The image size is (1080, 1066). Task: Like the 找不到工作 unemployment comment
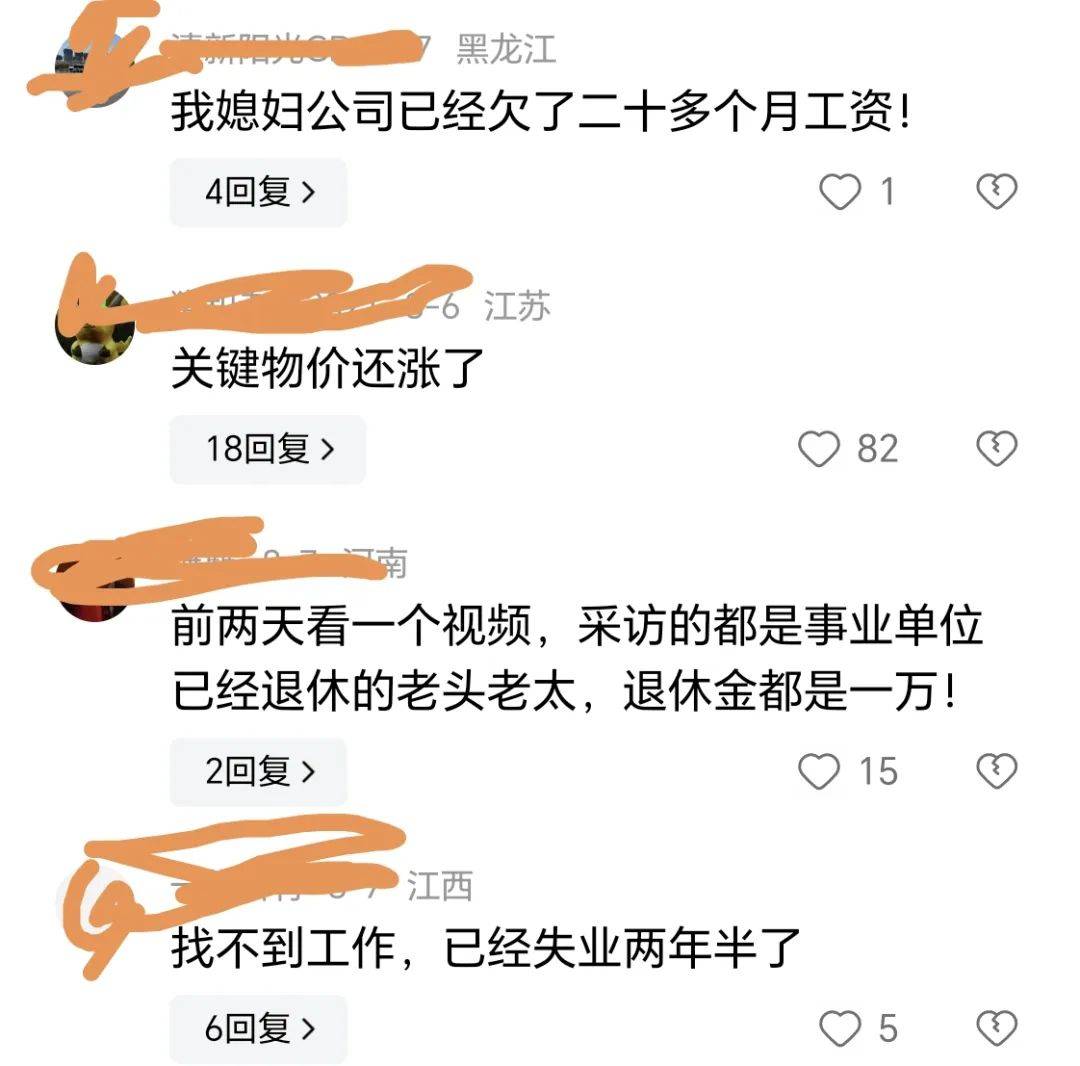point(840,1029)
